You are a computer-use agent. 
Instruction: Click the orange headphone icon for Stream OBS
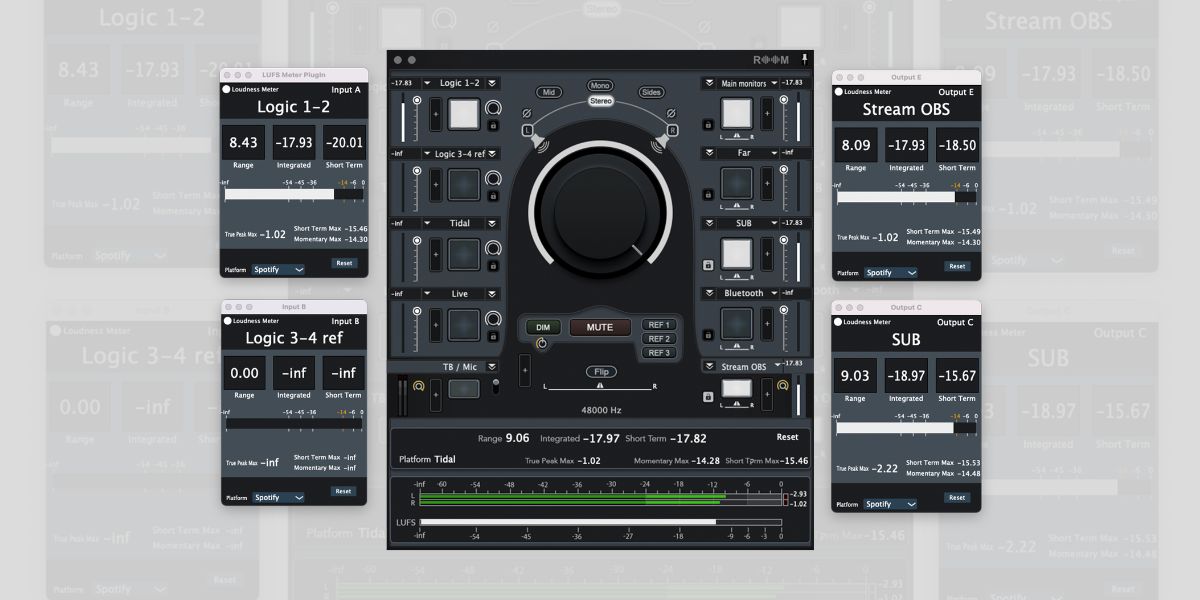tap(782, 385)
